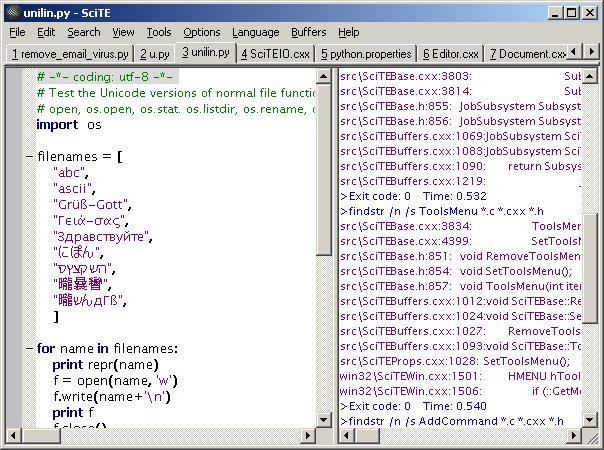Collapse the filenames list fold marker

[x=29, y=156]
